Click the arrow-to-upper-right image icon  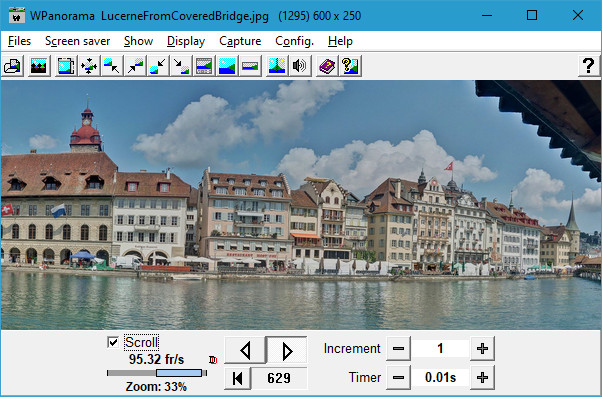tap(135, 66)
